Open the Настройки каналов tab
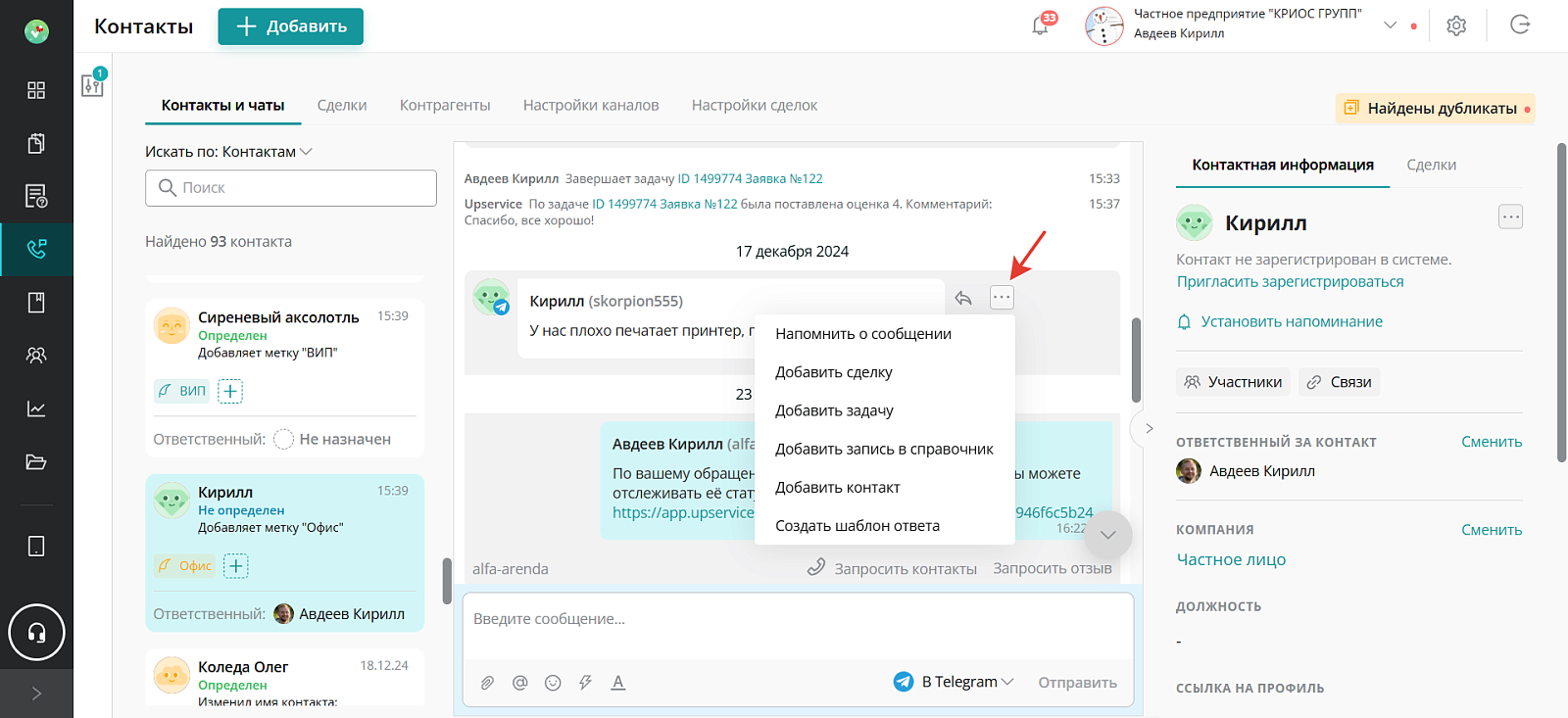The height and width of the screenshot is (718, 1568). pyautogui.click(x=591, y=105)
